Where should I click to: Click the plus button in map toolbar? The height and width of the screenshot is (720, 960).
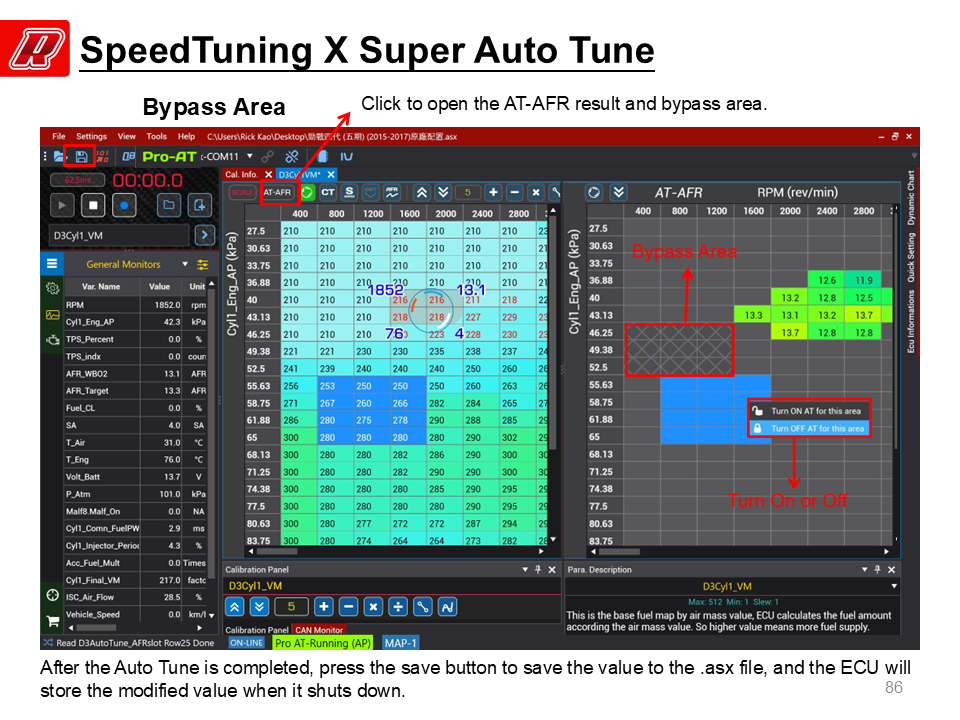click(x=493, y=193)
